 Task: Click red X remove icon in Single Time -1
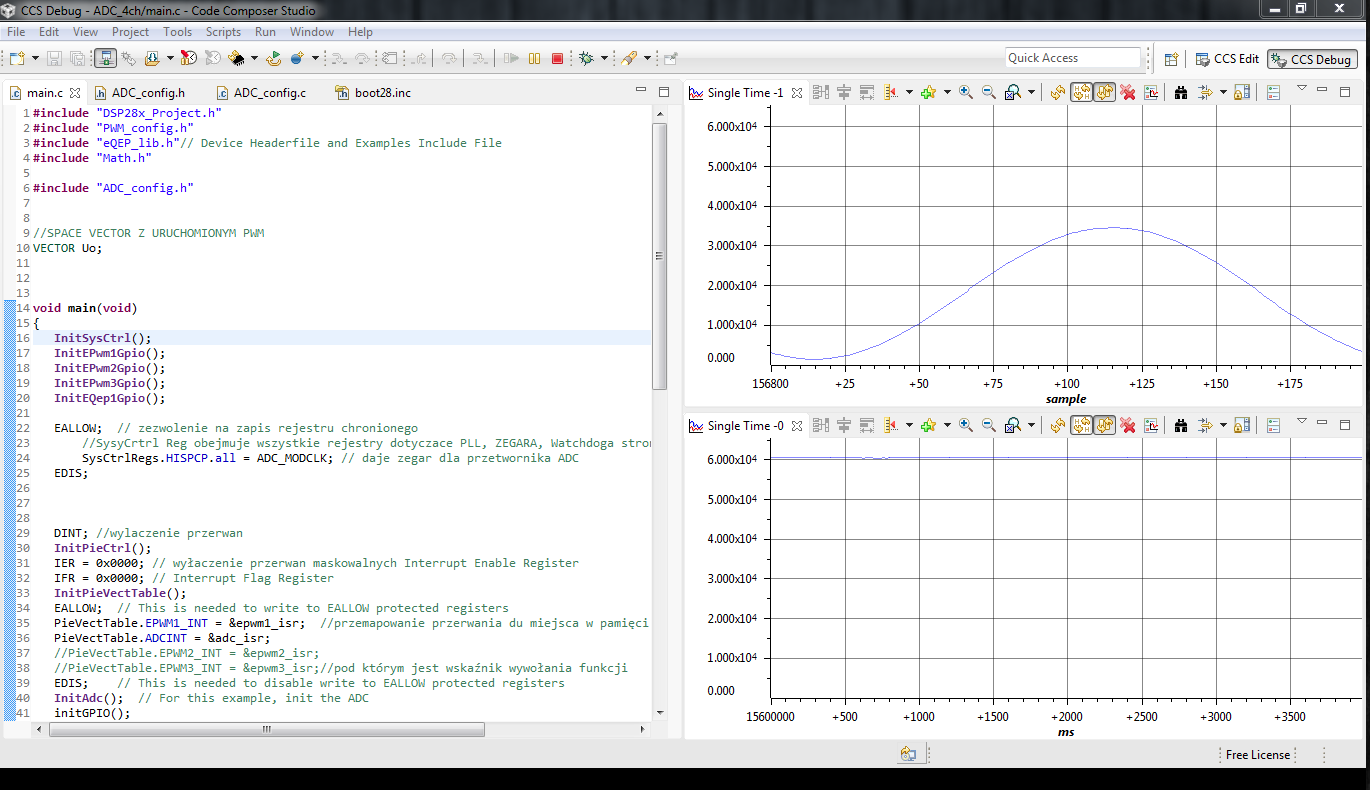click(1128, 93)
